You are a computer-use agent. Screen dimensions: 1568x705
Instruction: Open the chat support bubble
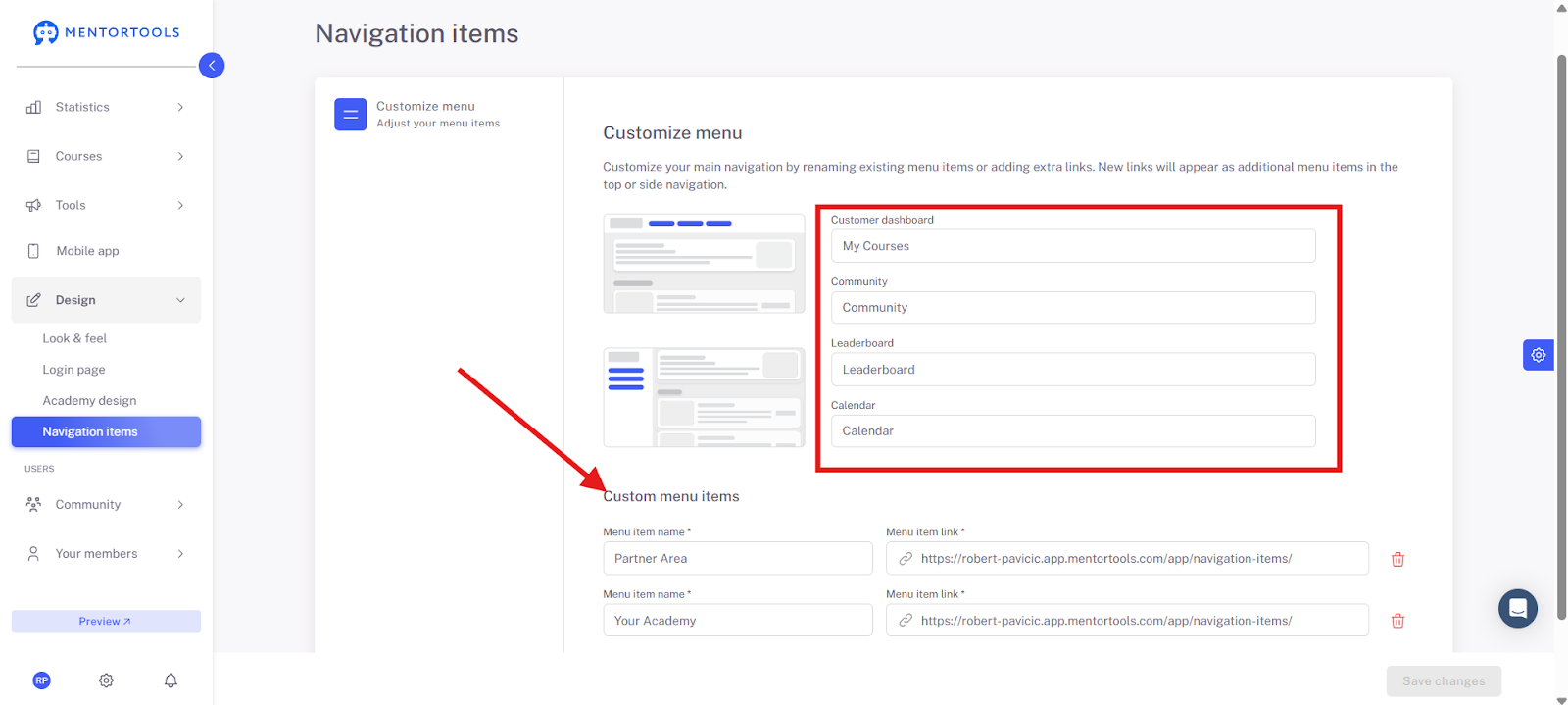(1517, 609)
